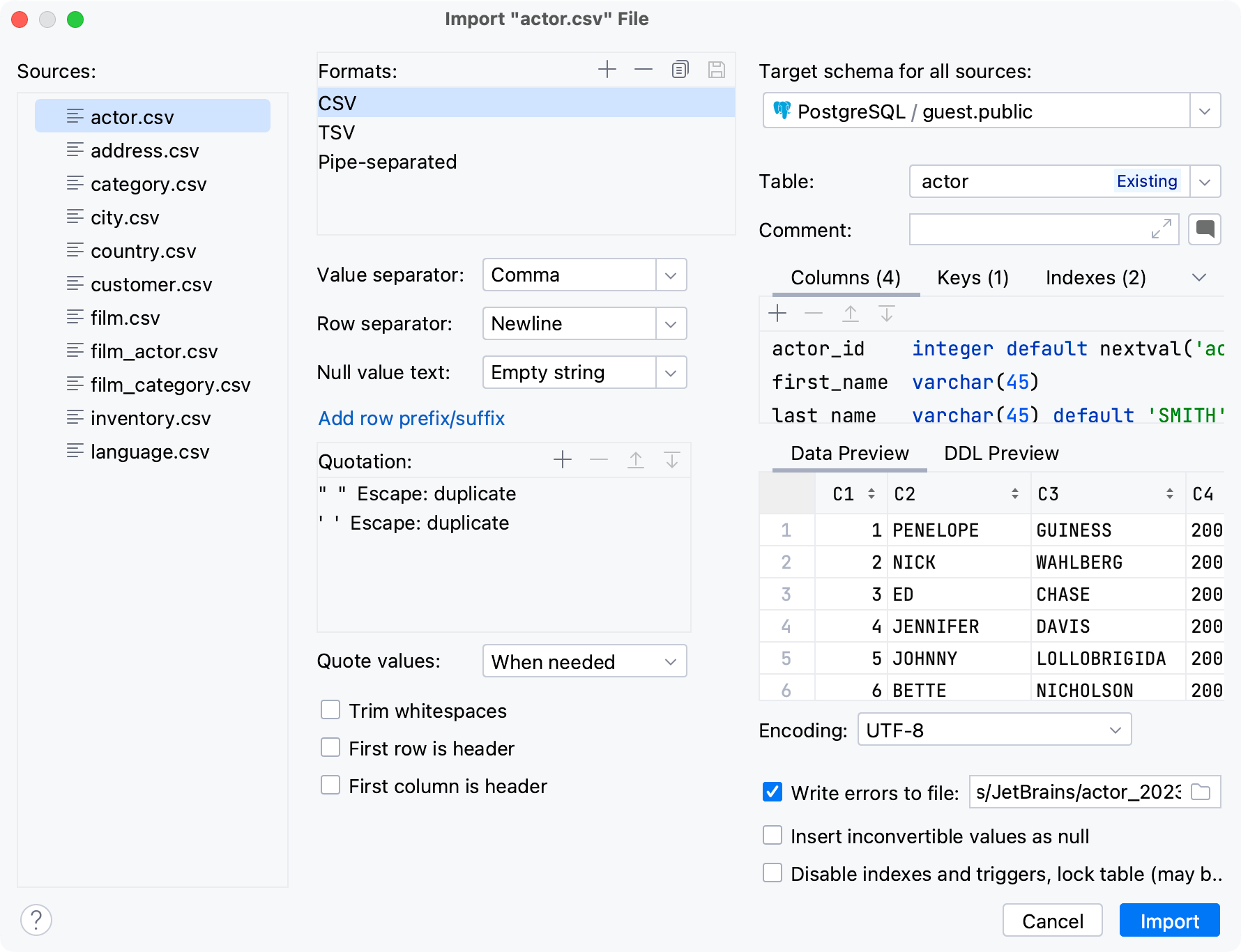Open the Value separator dropdown
The width and height of the screenshot is (1241, 952).
(x=670, y=275)
